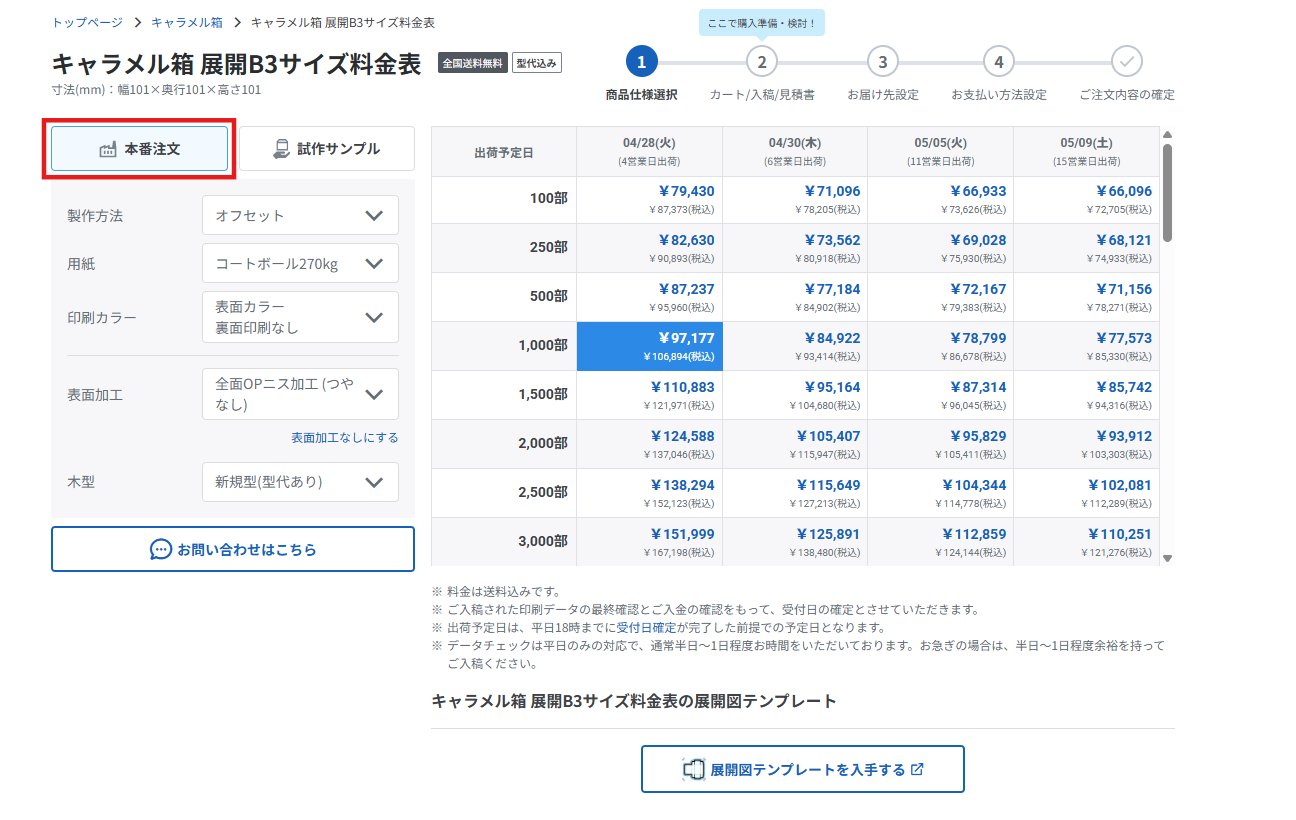Click step 1 商品仕様選択 circle
Screen dimensions: 1296x820
641,62
